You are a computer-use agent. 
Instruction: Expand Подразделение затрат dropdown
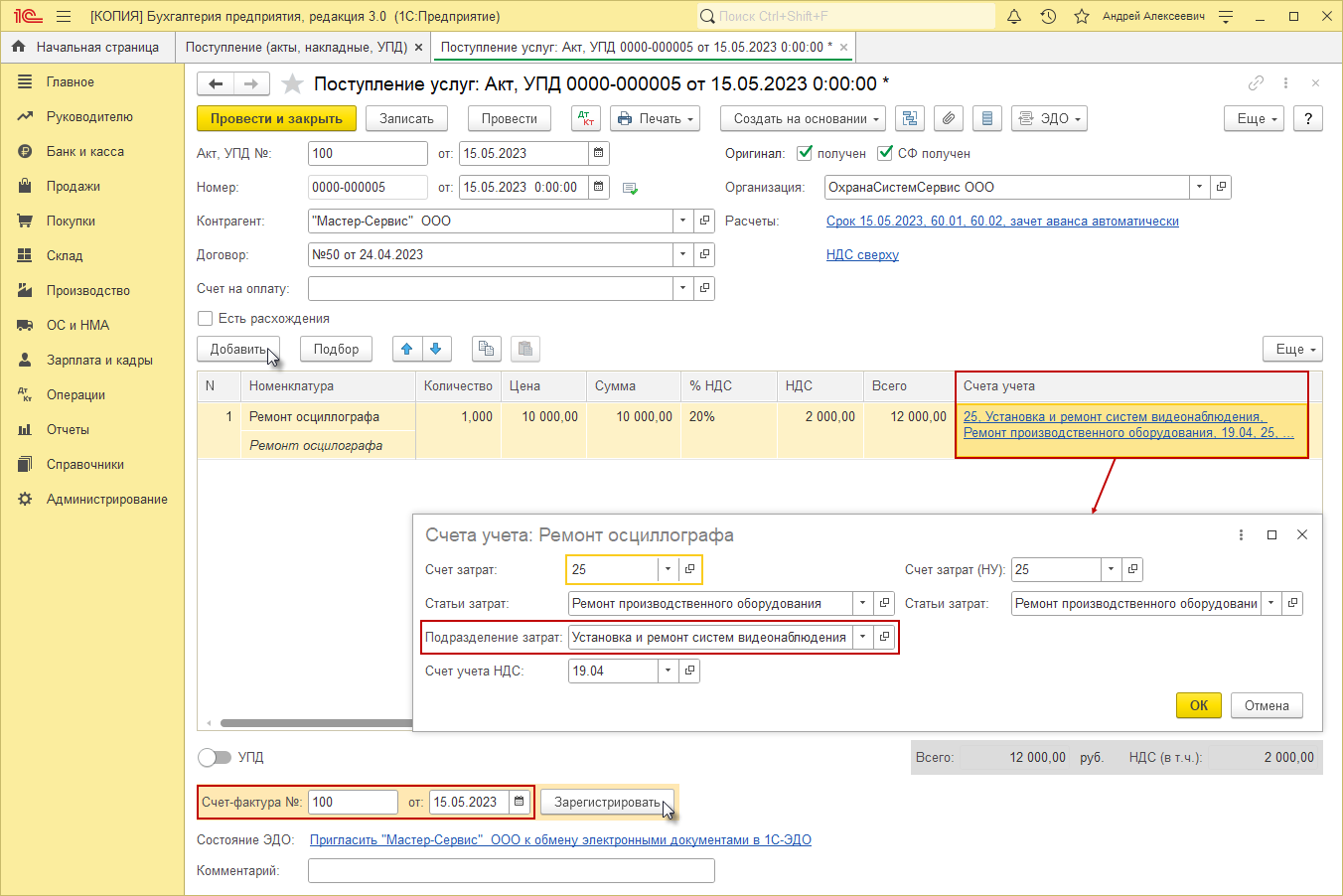[x=862, y=637]
